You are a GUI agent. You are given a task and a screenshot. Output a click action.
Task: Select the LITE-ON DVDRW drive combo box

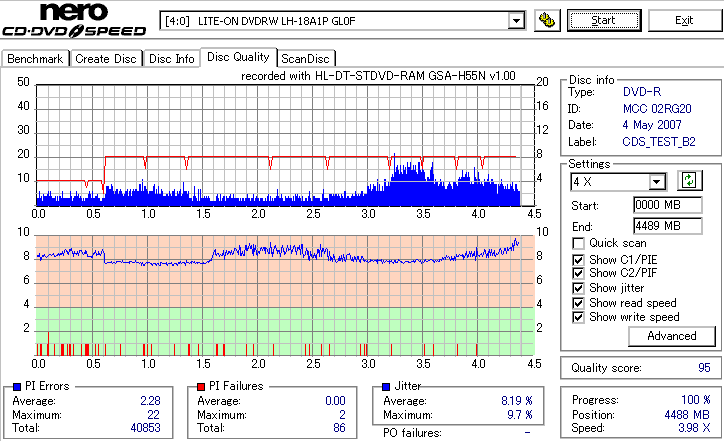(342, 21)
